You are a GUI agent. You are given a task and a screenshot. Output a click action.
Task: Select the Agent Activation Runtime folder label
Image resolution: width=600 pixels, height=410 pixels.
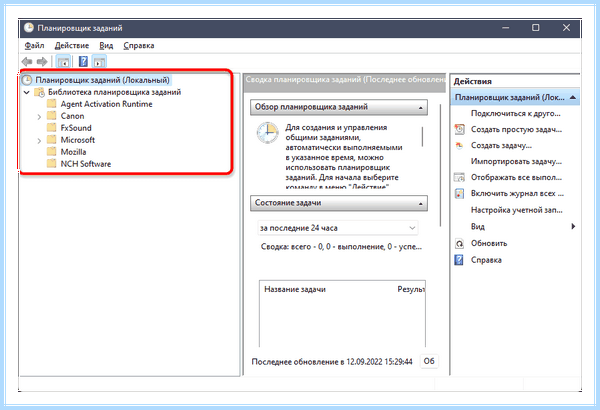coord(106,104)
